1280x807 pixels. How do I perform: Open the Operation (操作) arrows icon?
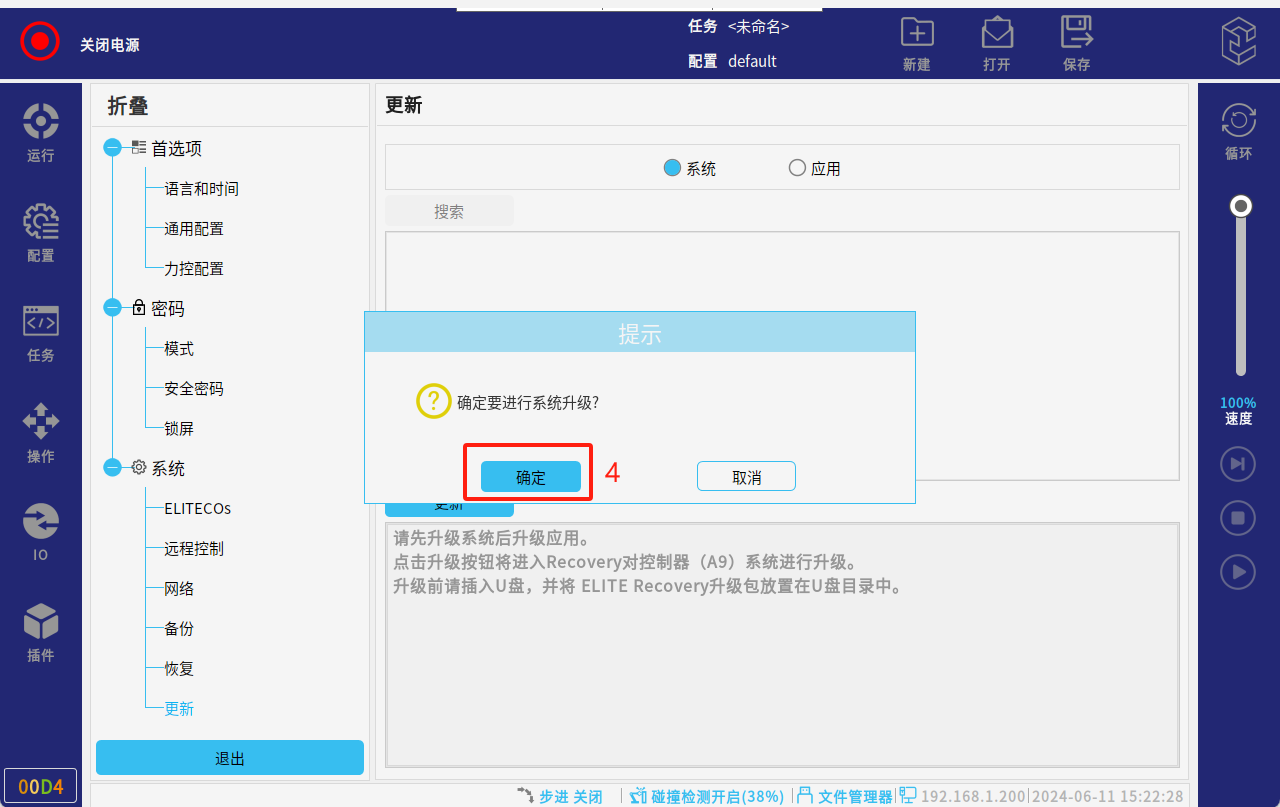point(41,422)
